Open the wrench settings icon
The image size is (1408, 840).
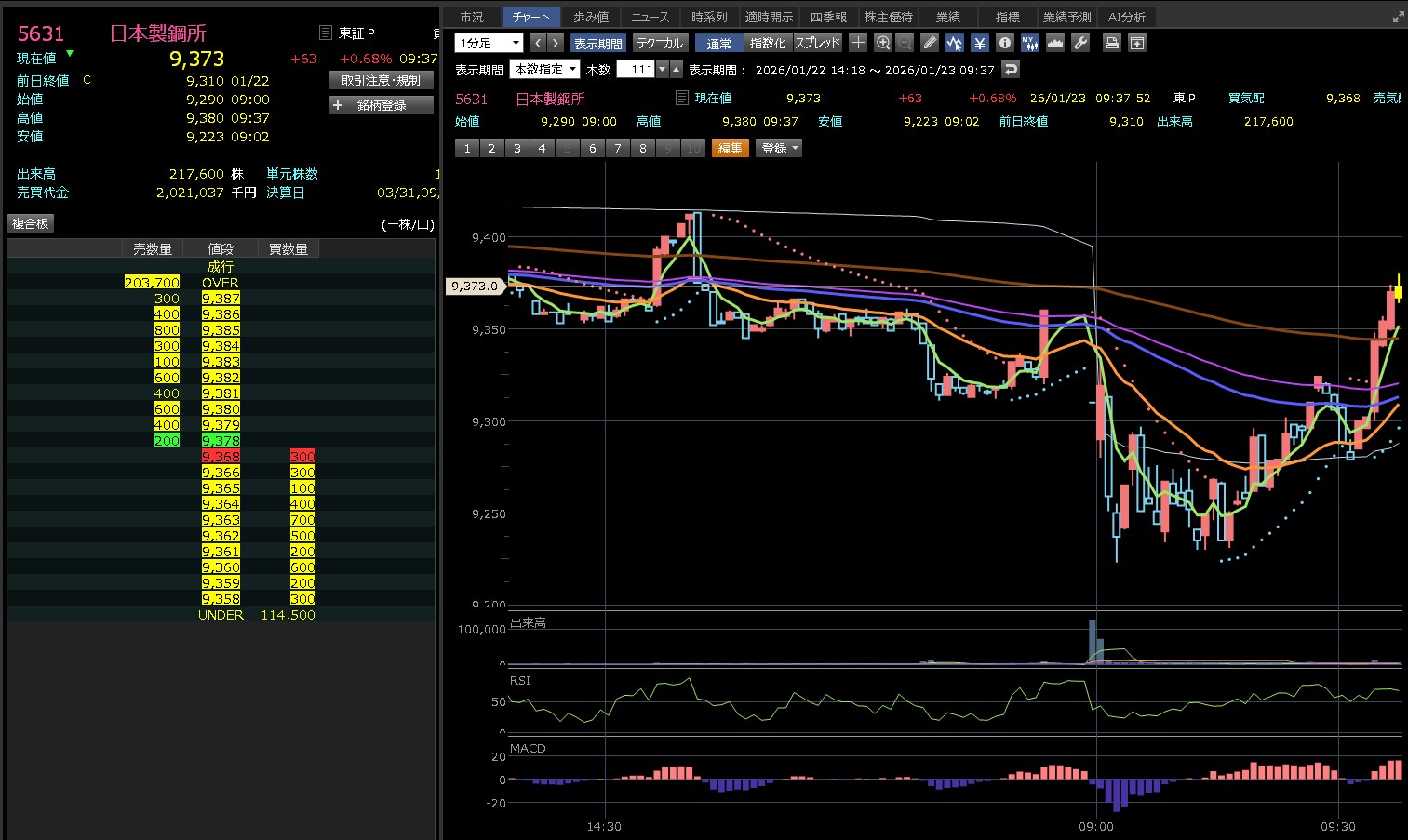click(1080, 43)
